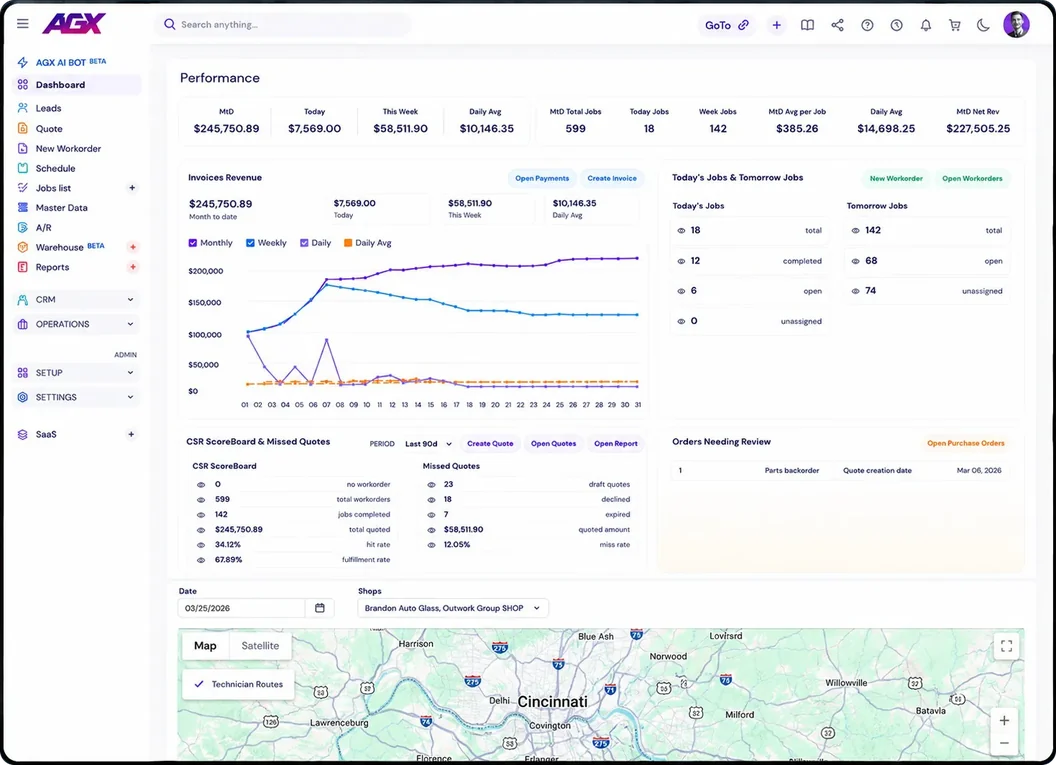Click the 34.12% hit rate value
Screen dimensions: 1056x765
coord(228,545)
